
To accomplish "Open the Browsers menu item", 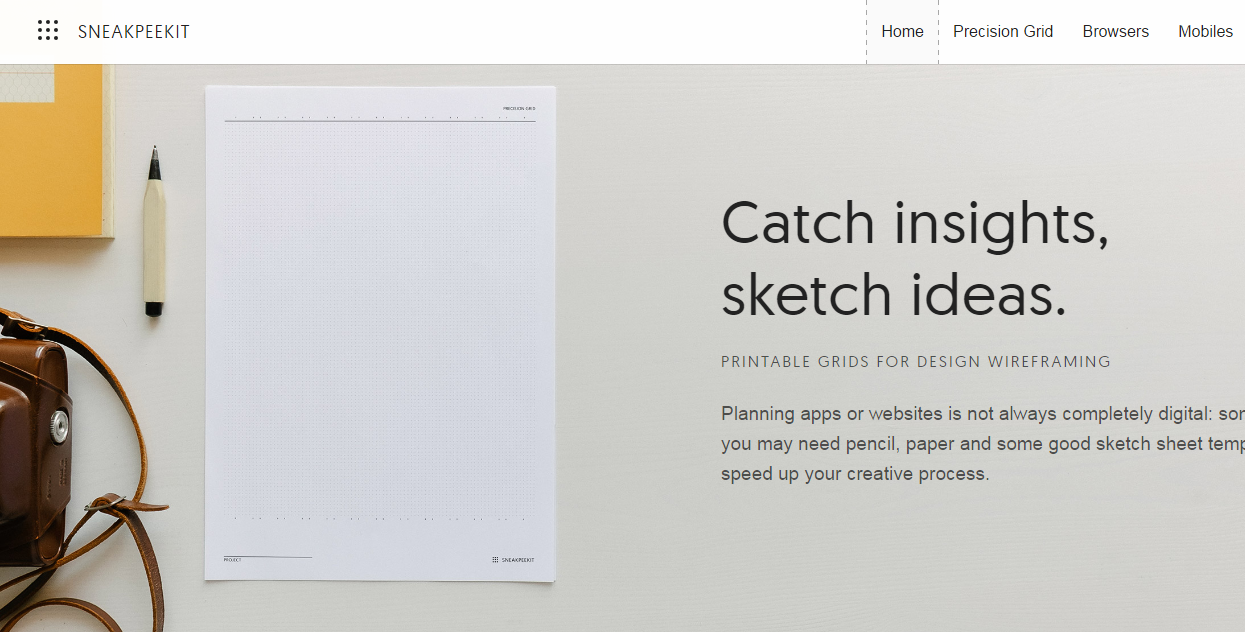I will (1115, 32).
